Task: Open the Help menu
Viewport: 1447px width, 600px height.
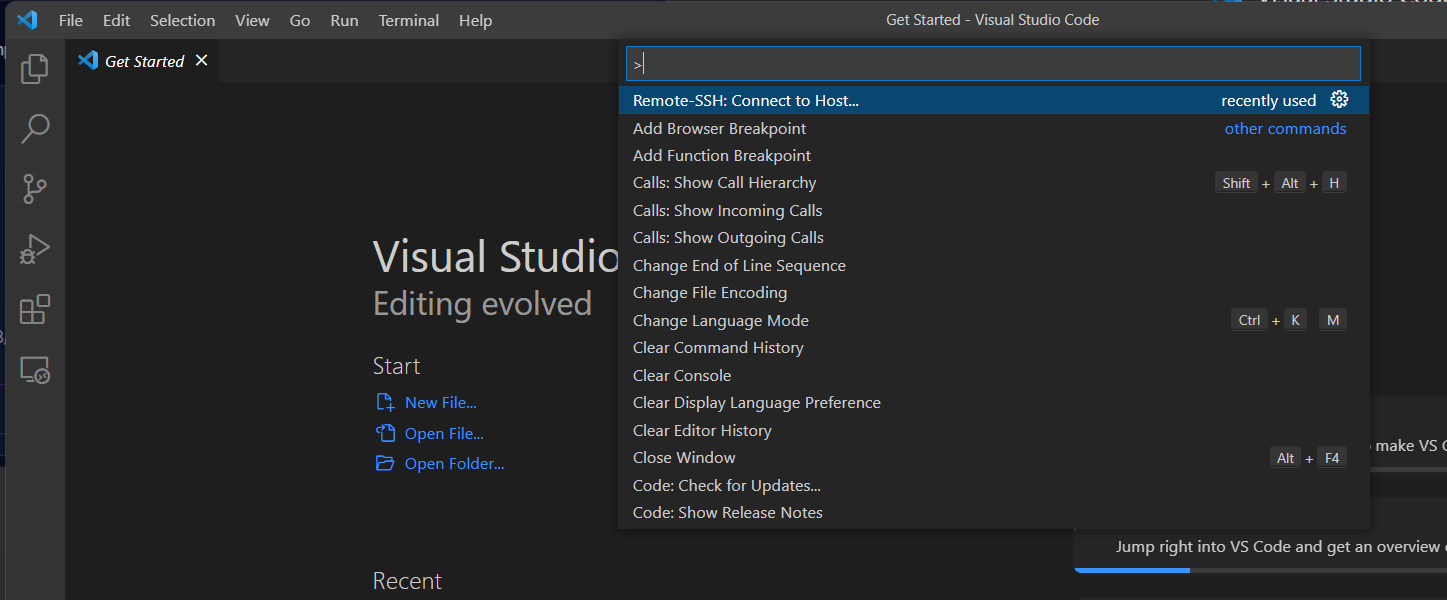Action: pyautogui.click(x=475, y=19)
